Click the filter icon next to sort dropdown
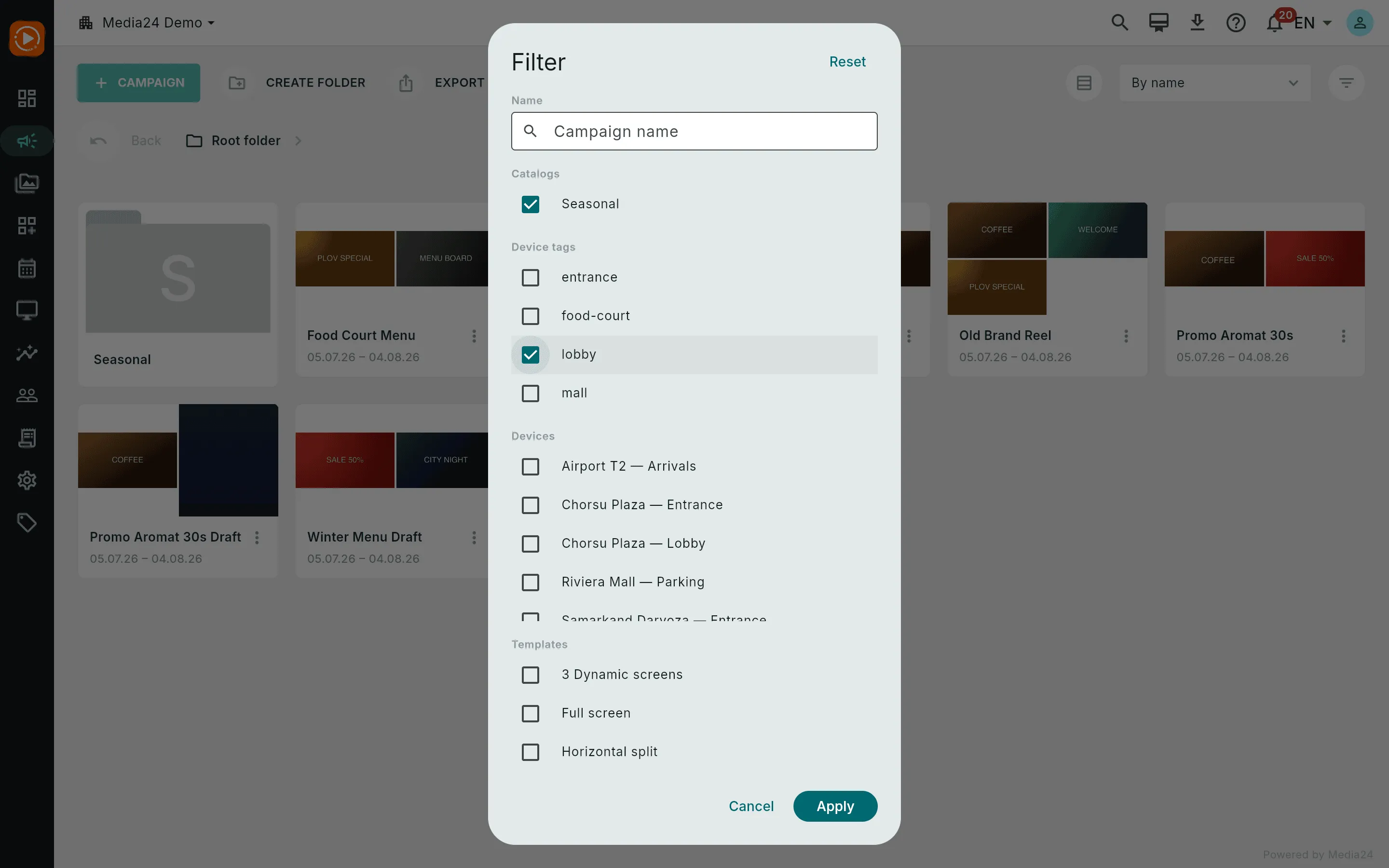1389x868 pixels. point(1347,82)
